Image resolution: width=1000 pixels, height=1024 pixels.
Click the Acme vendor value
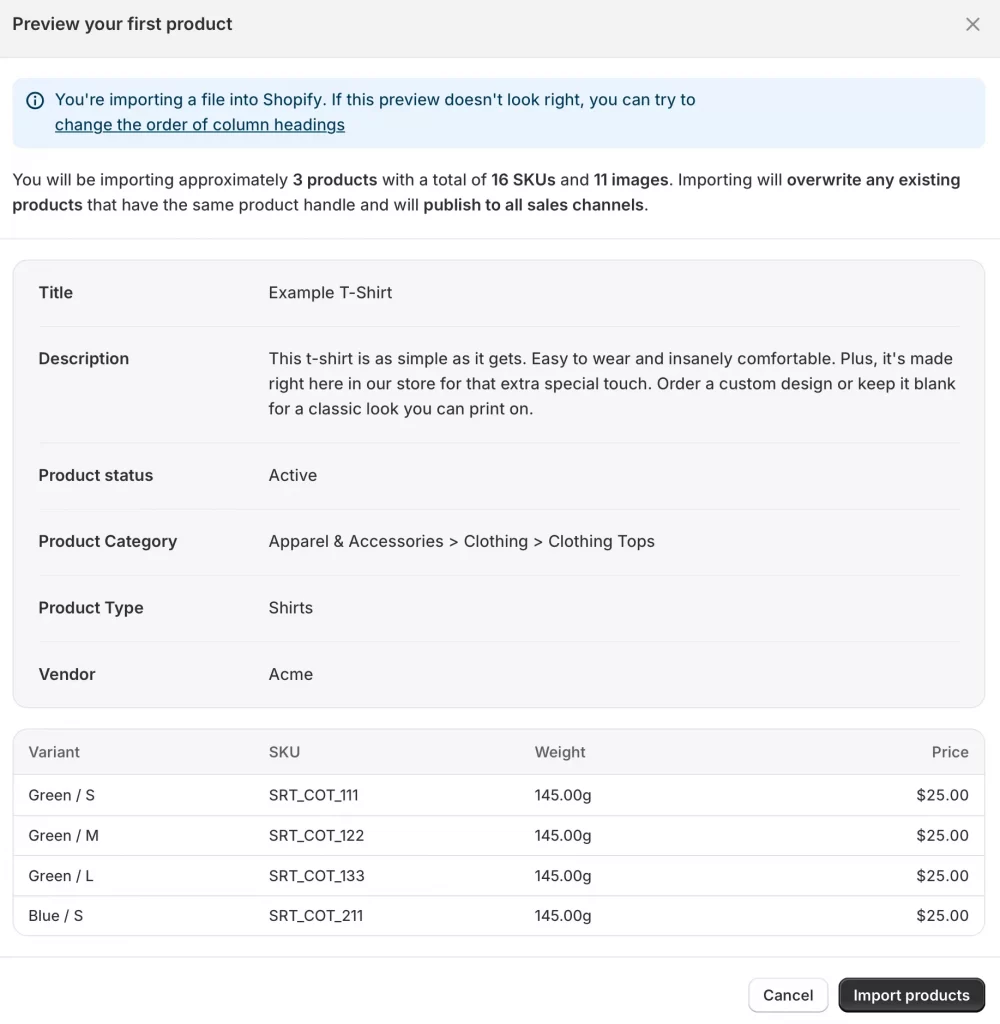[x=290, y=674]
